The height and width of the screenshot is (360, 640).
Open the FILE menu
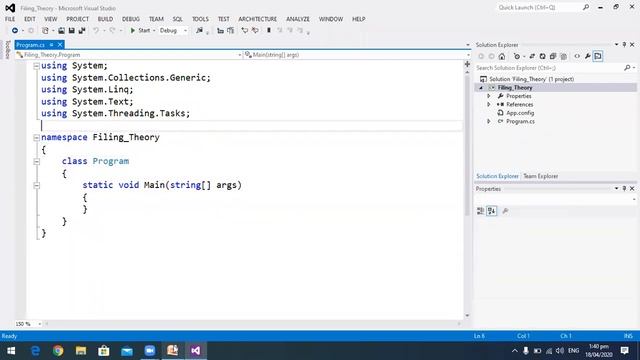(10, 19)
